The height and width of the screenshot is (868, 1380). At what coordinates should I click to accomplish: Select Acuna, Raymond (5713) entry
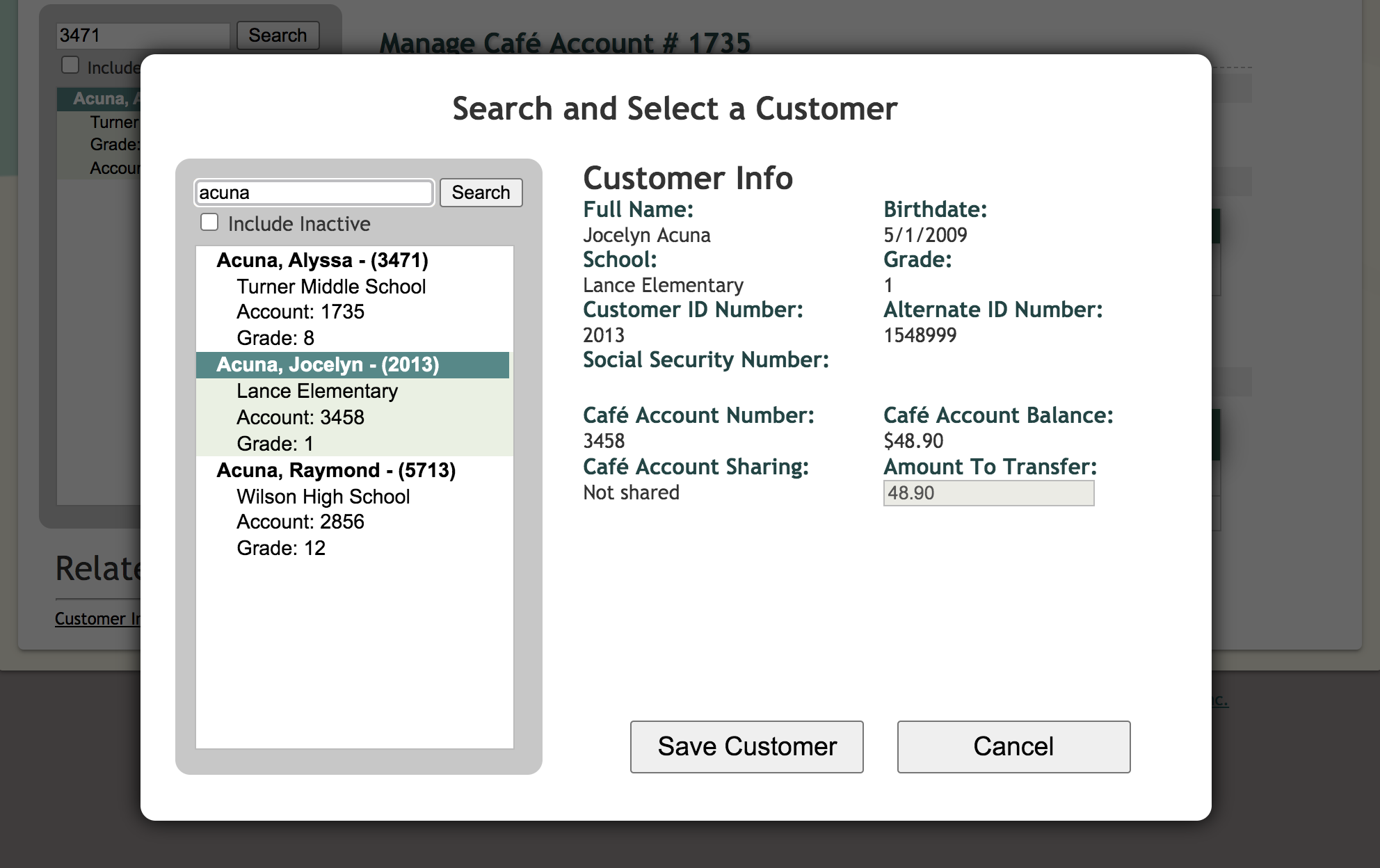point(336,470)
